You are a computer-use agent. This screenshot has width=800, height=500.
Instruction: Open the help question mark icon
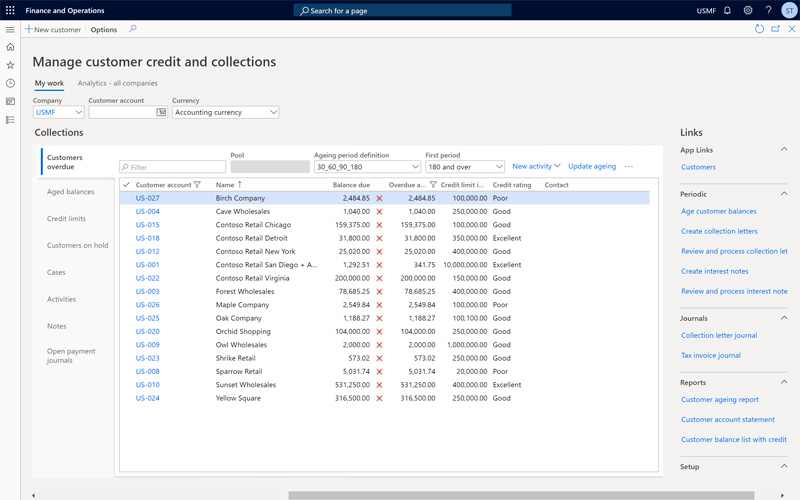(768, 10)
